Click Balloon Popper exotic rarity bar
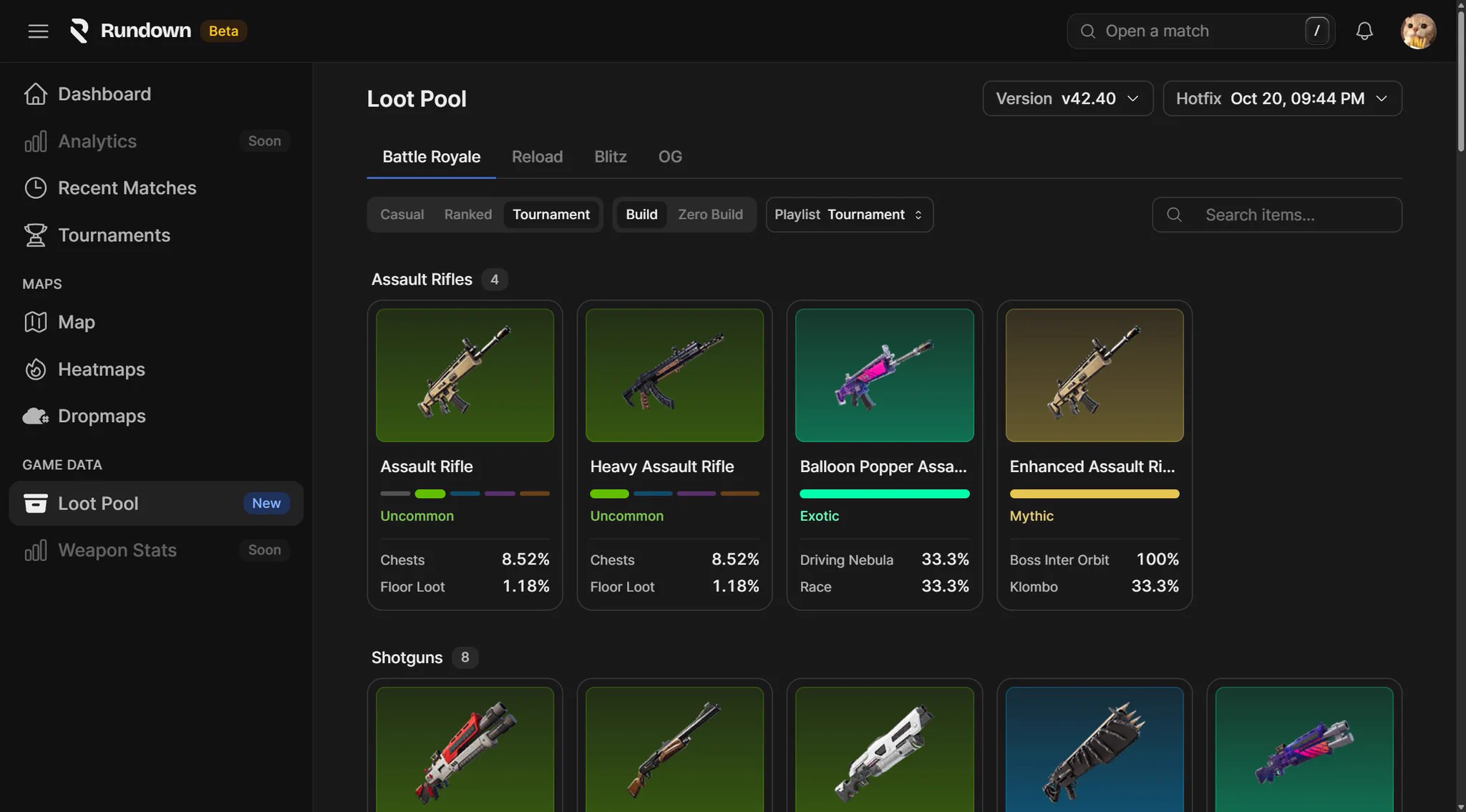1466x812 pixels. coord(884,494)
